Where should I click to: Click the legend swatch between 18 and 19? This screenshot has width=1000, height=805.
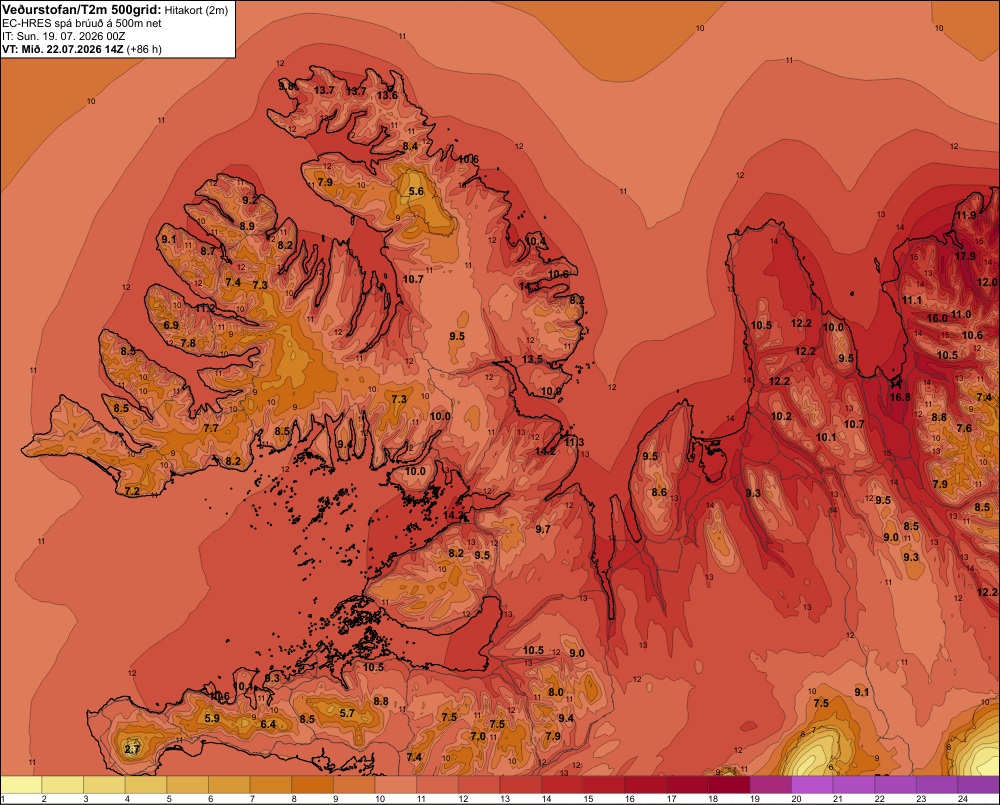click(729, 785)
